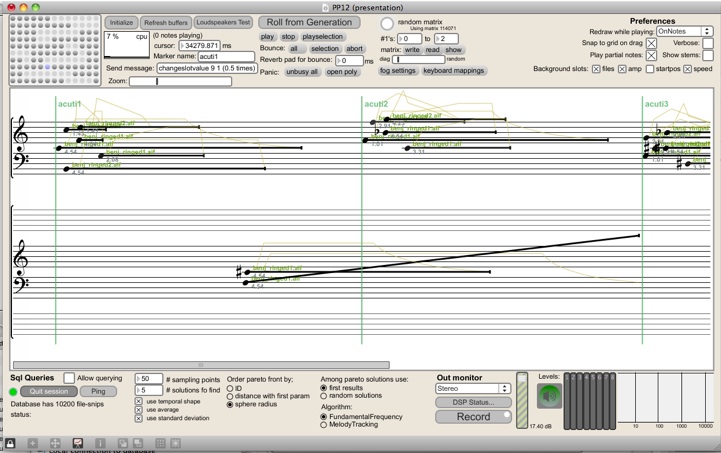Open Redraw while playing OnNotes dropdown
The height and width of the screenshot is (453, 721).
tap(685, 31)
